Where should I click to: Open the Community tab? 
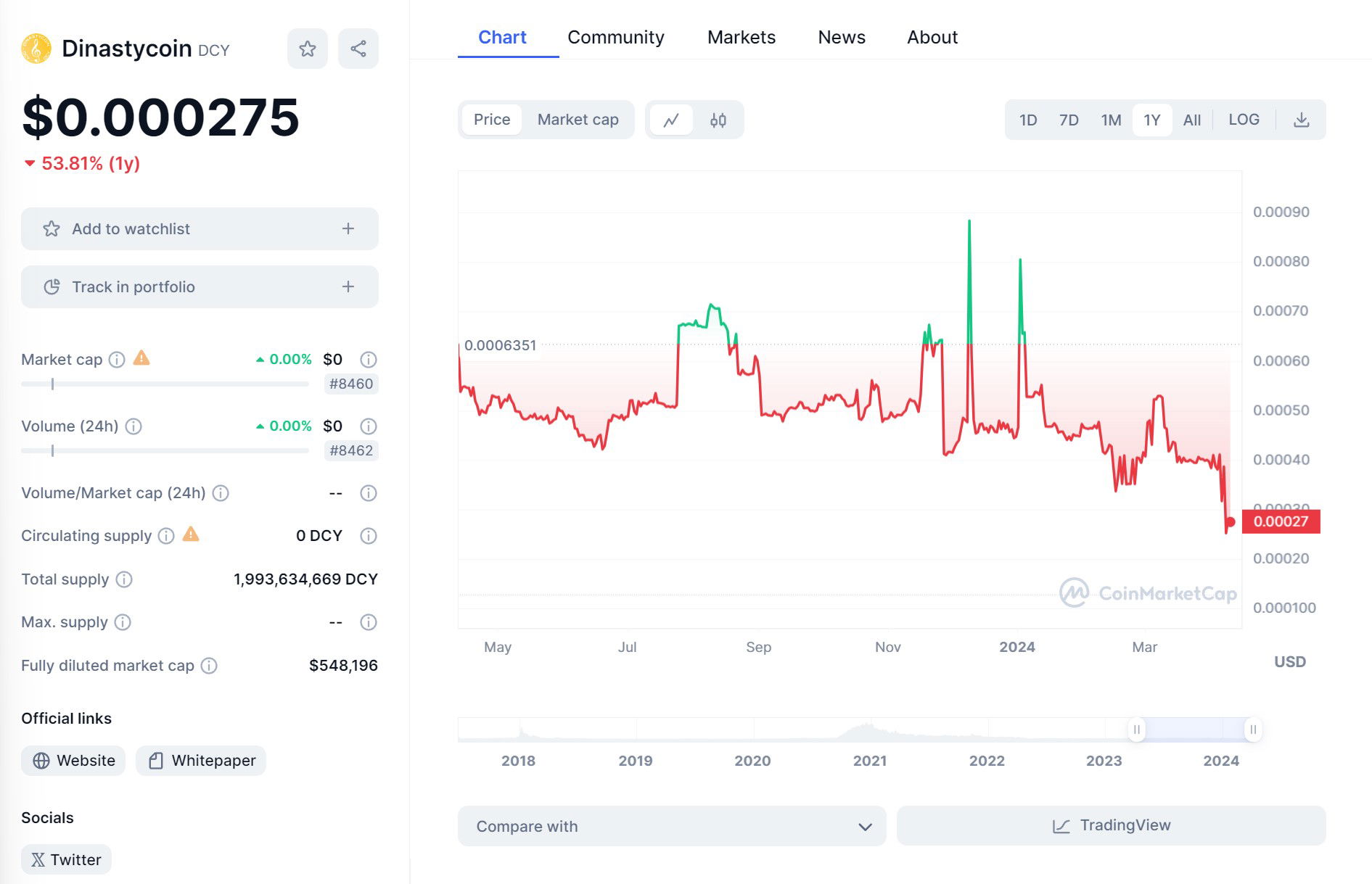point(615,37)
